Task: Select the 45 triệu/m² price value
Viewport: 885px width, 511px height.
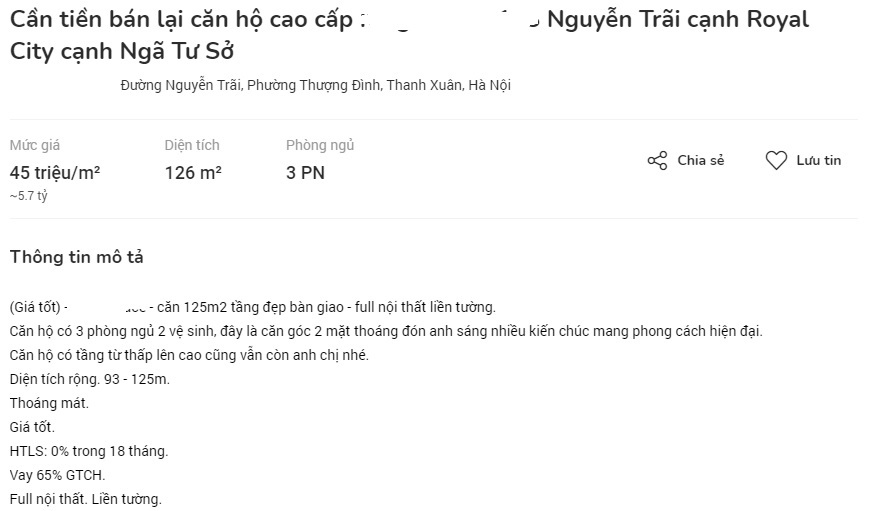Action: coord(55,173)
